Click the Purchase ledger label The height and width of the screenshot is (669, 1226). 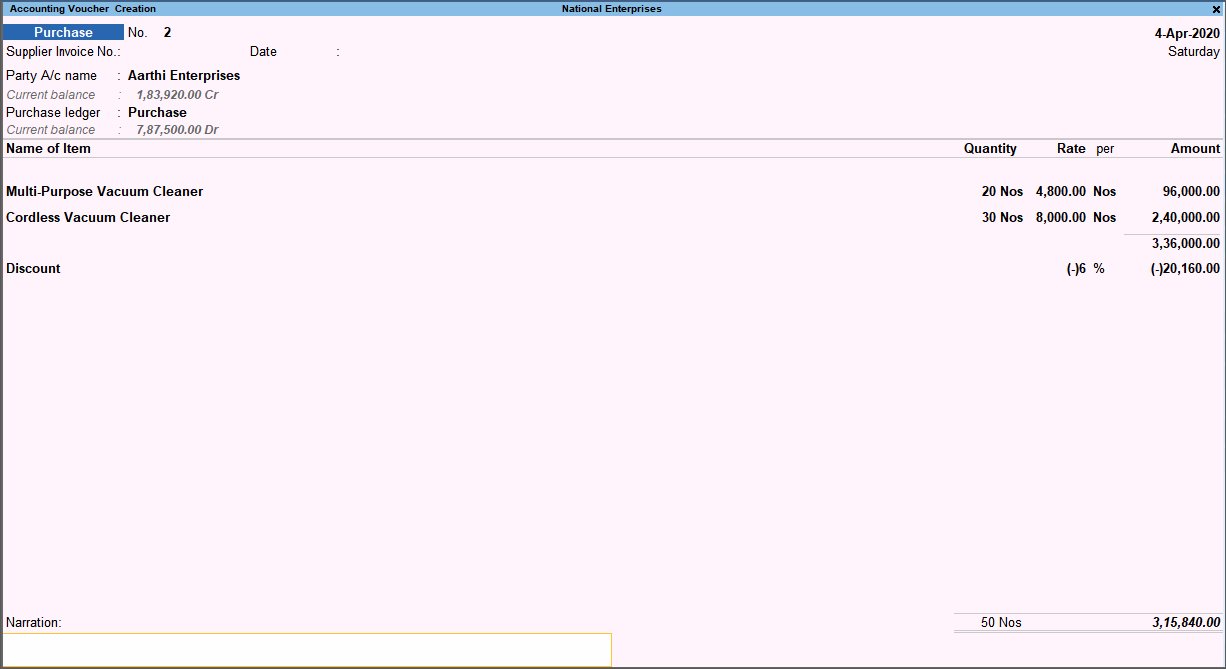[x=53, y=112]
